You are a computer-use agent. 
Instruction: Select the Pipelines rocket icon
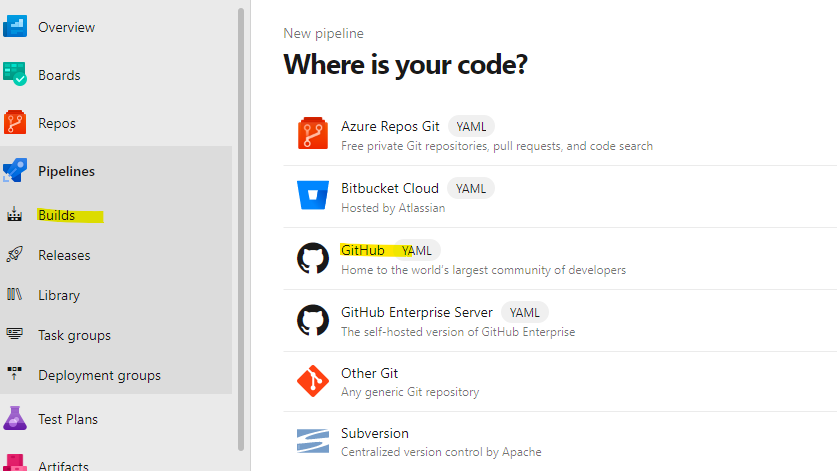(15, 171)
